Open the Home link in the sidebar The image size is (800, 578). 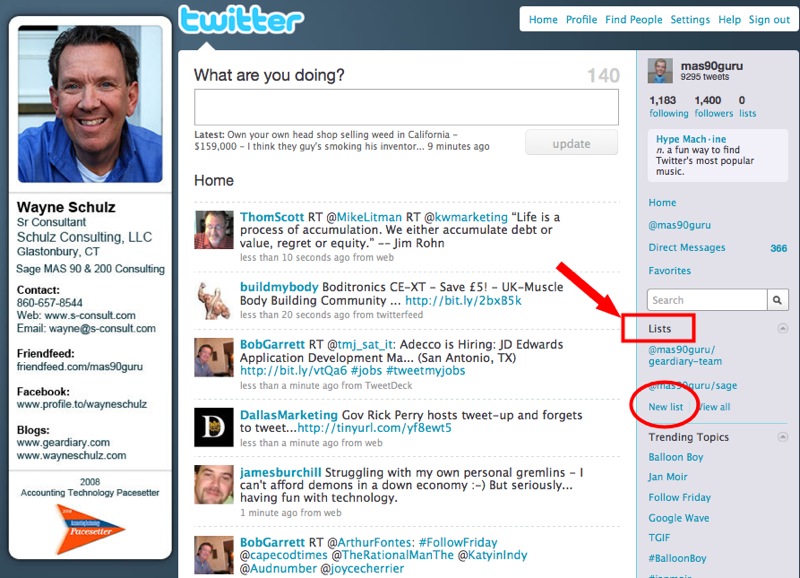(662, 203)
